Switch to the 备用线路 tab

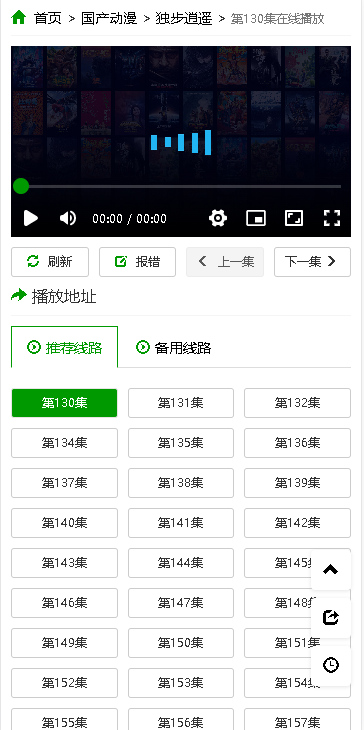click(173, 347)
